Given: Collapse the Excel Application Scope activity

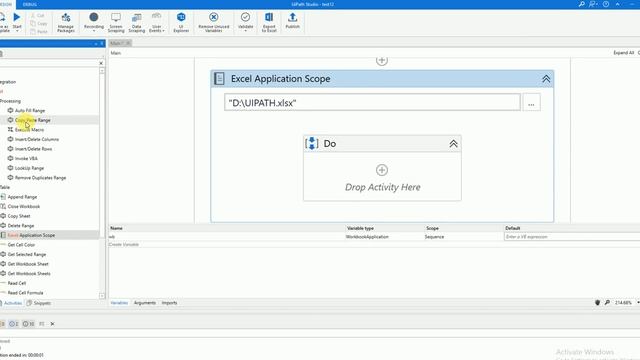Looking at the screenshot, I should click(x=546, y=79).
